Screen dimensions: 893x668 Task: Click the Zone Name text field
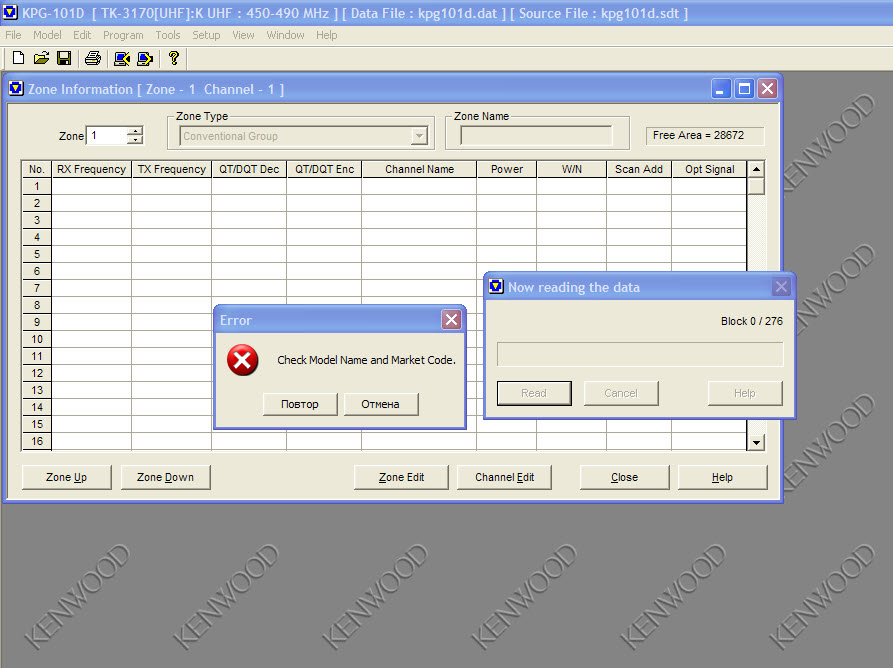pos(536,136)
